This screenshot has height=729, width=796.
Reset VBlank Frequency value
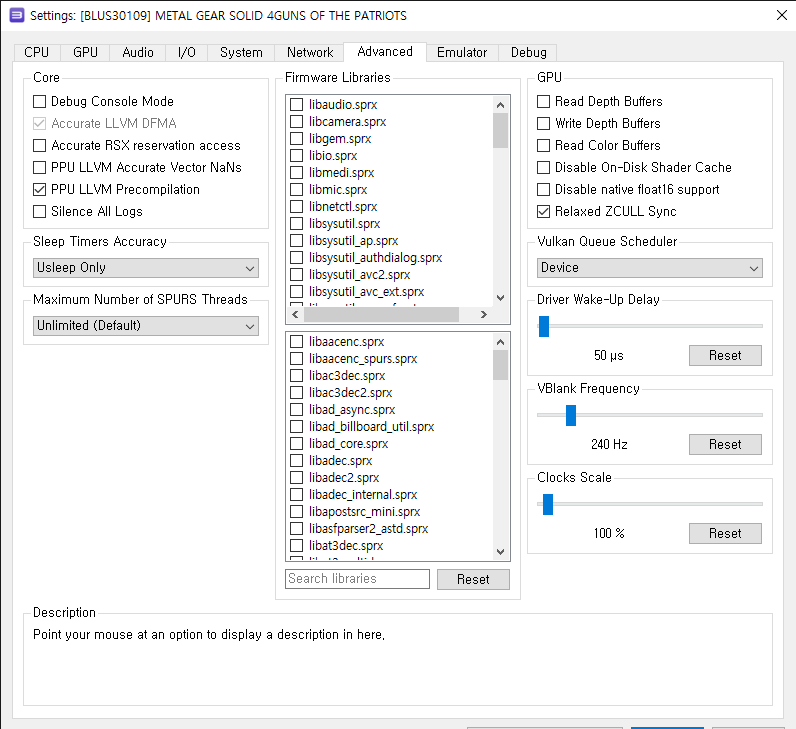point(725,444)
